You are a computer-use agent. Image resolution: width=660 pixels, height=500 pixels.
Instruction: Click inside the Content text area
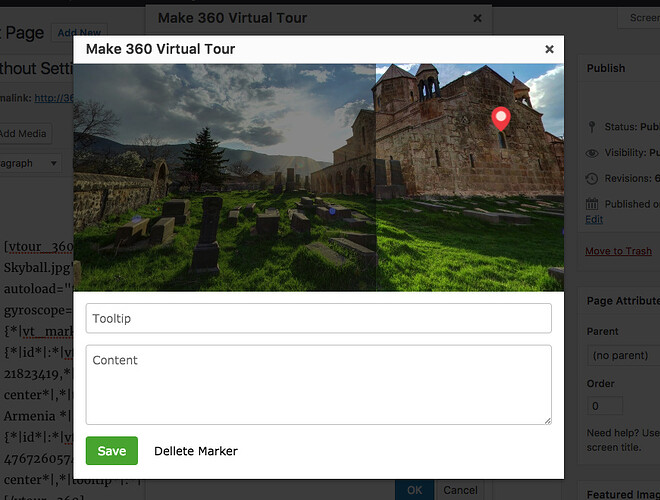318,385
